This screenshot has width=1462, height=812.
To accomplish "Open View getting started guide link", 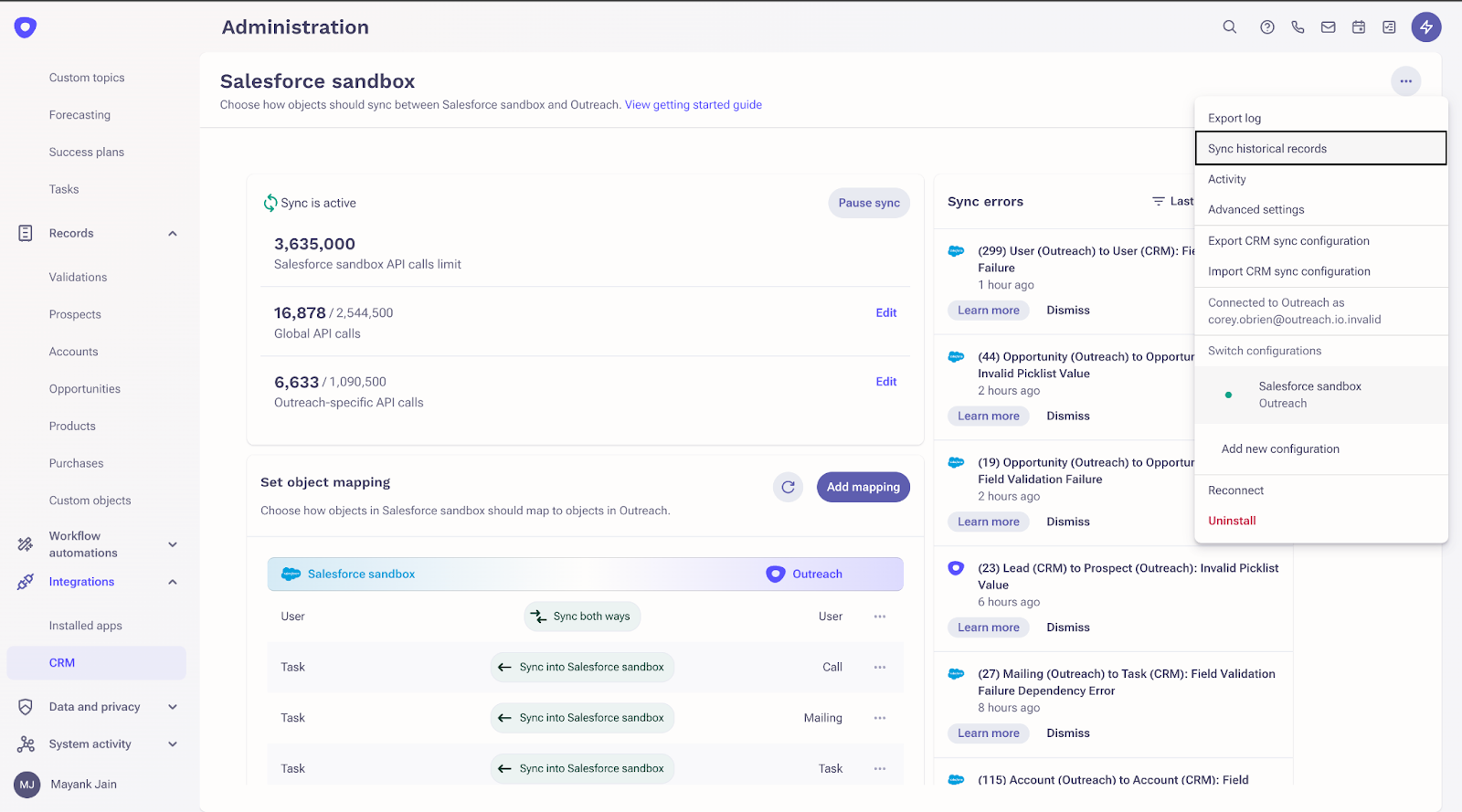I will point(694,105).
